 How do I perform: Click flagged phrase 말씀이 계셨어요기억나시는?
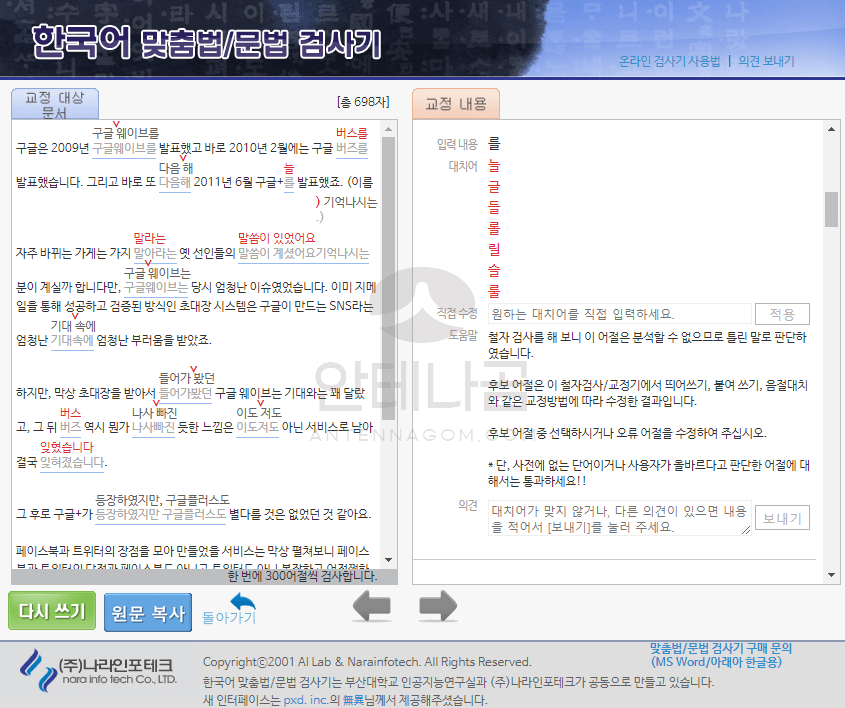[x=303, y=253]
